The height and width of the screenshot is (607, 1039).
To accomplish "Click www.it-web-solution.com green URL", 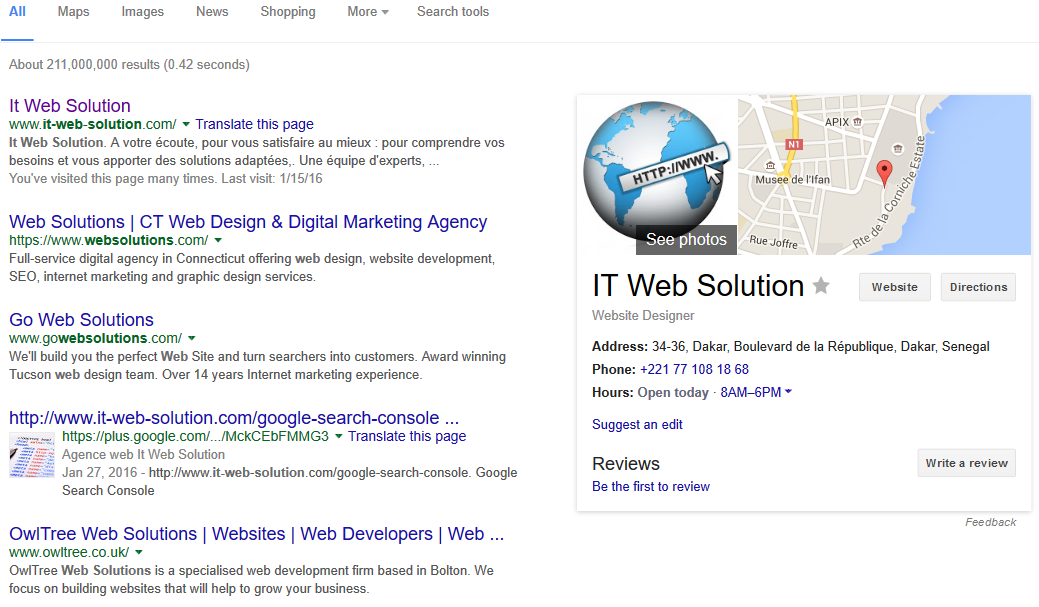I will coord(93,125).
